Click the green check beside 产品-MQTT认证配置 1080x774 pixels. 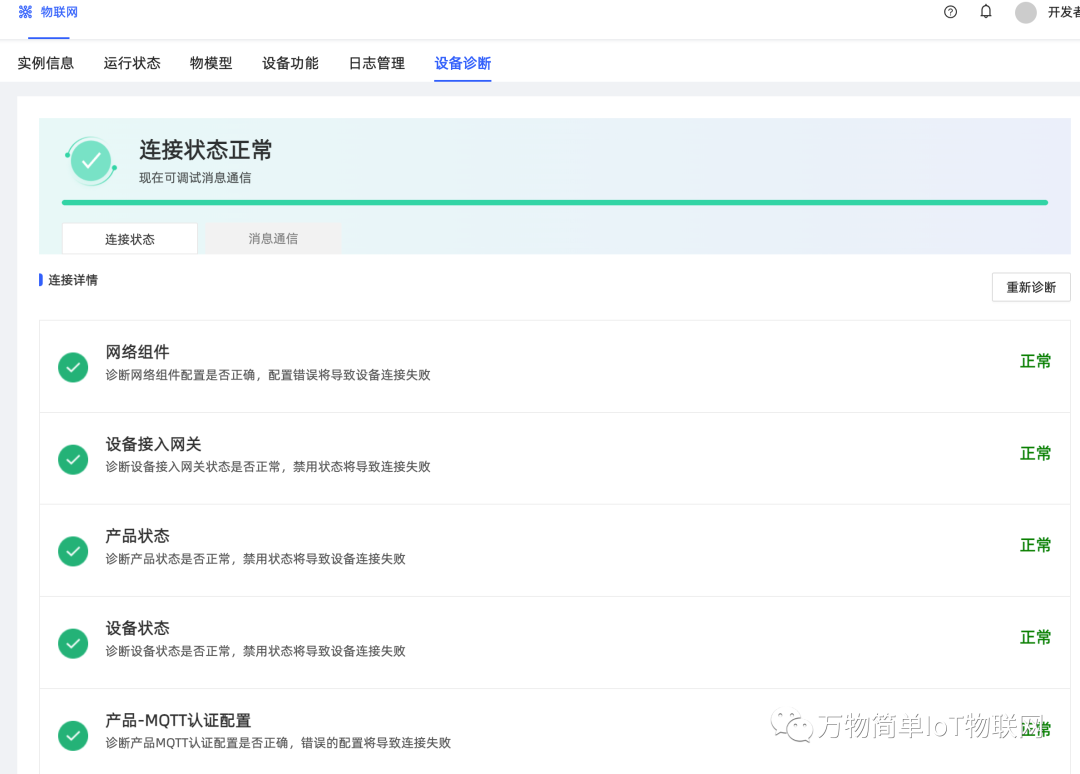click(73, 735)
